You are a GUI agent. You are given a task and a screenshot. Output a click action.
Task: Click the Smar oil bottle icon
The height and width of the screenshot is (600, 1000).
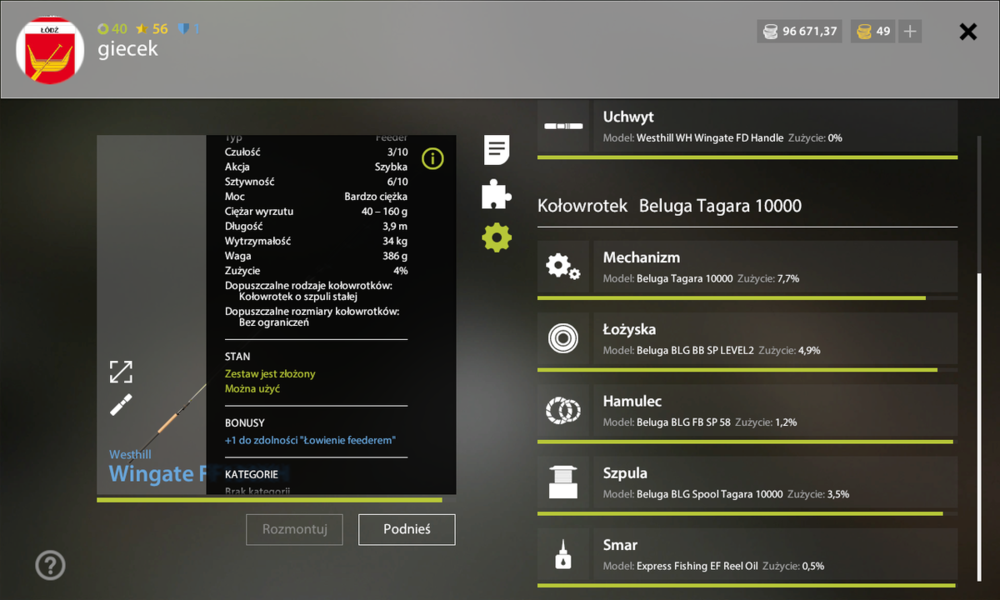click(563, 554)
